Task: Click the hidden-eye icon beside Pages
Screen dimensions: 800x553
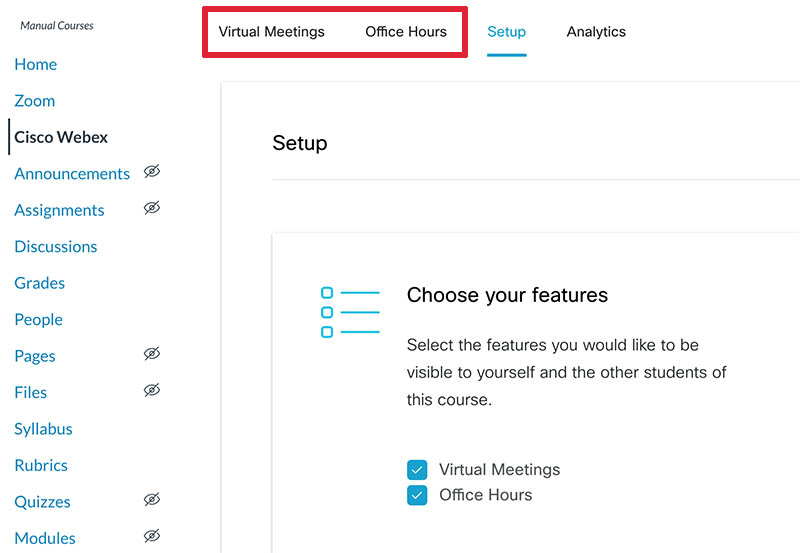Action: coord(152,354)
